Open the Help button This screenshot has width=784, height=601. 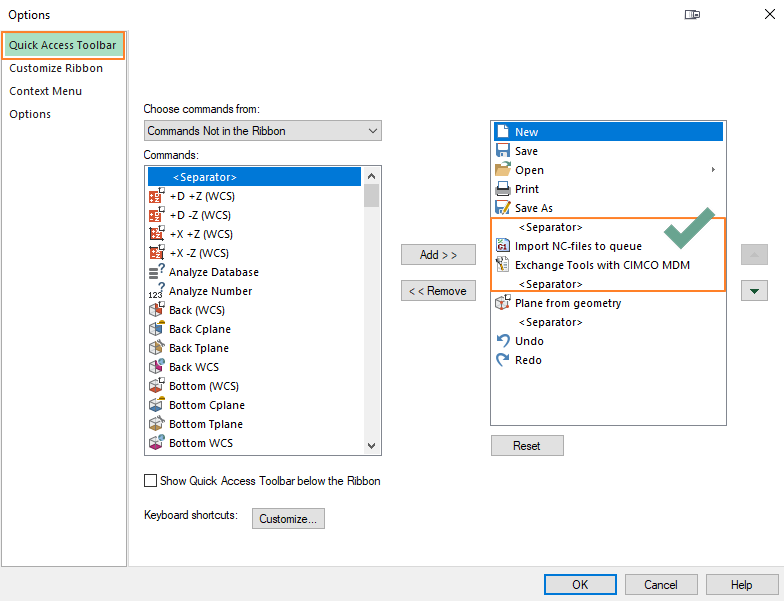(x=742, y=584)
